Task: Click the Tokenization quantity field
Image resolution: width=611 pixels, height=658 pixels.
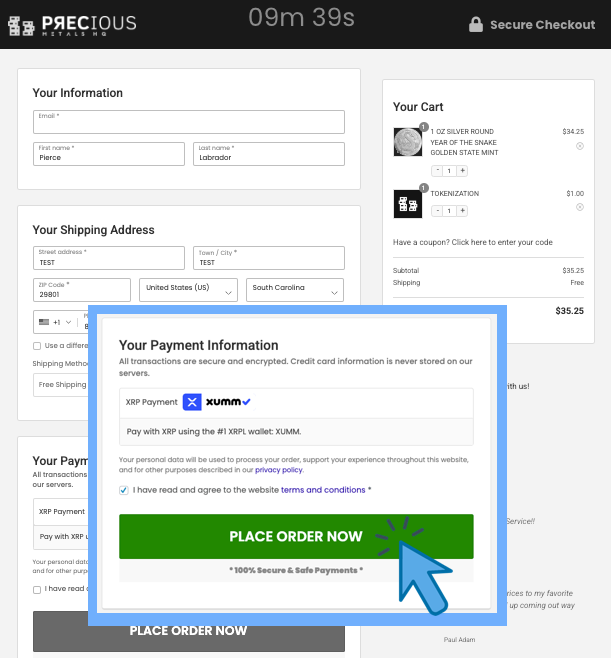Action: pos(449,211)
